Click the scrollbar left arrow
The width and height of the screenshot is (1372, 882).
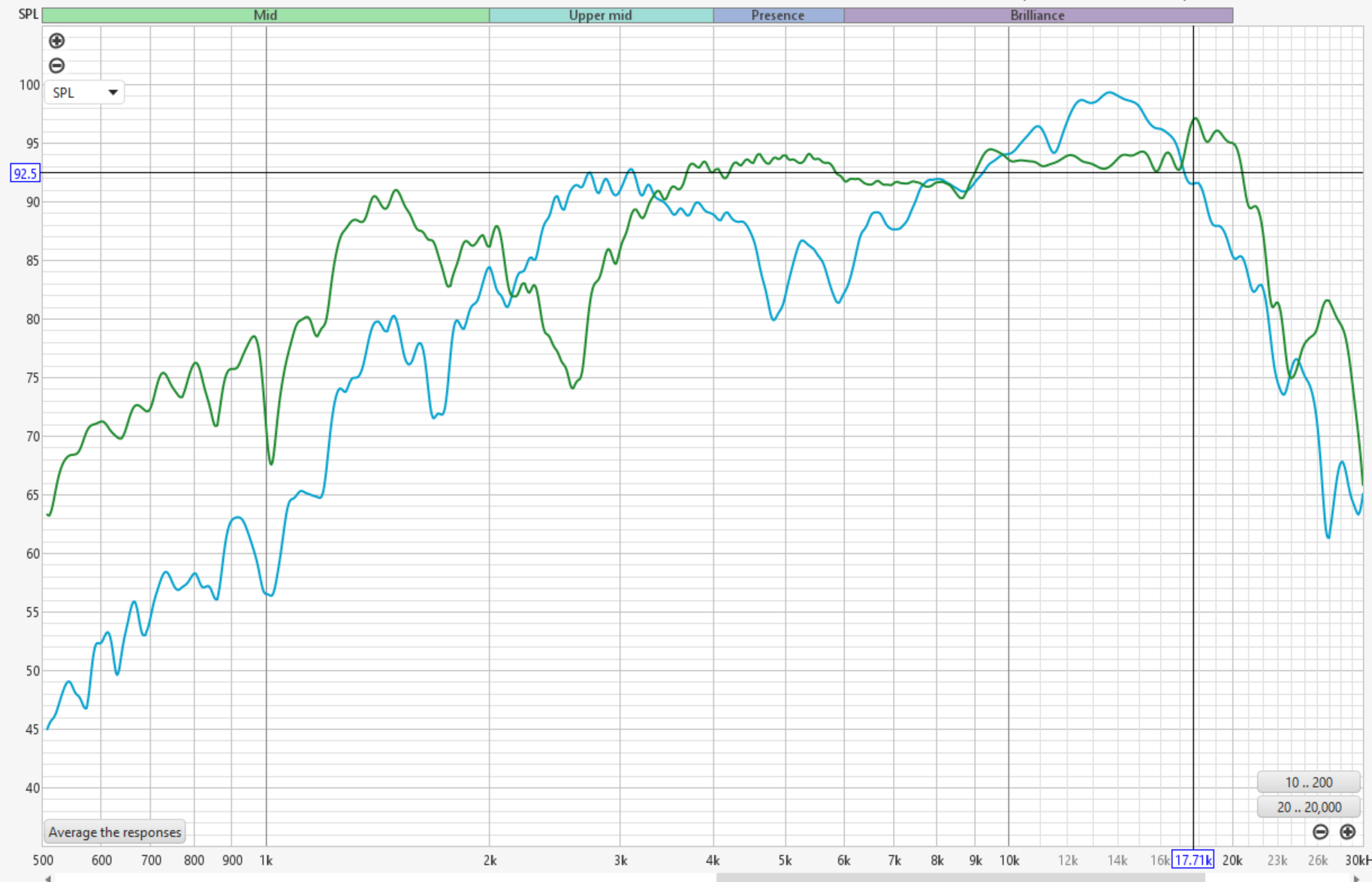coord(47,877)
